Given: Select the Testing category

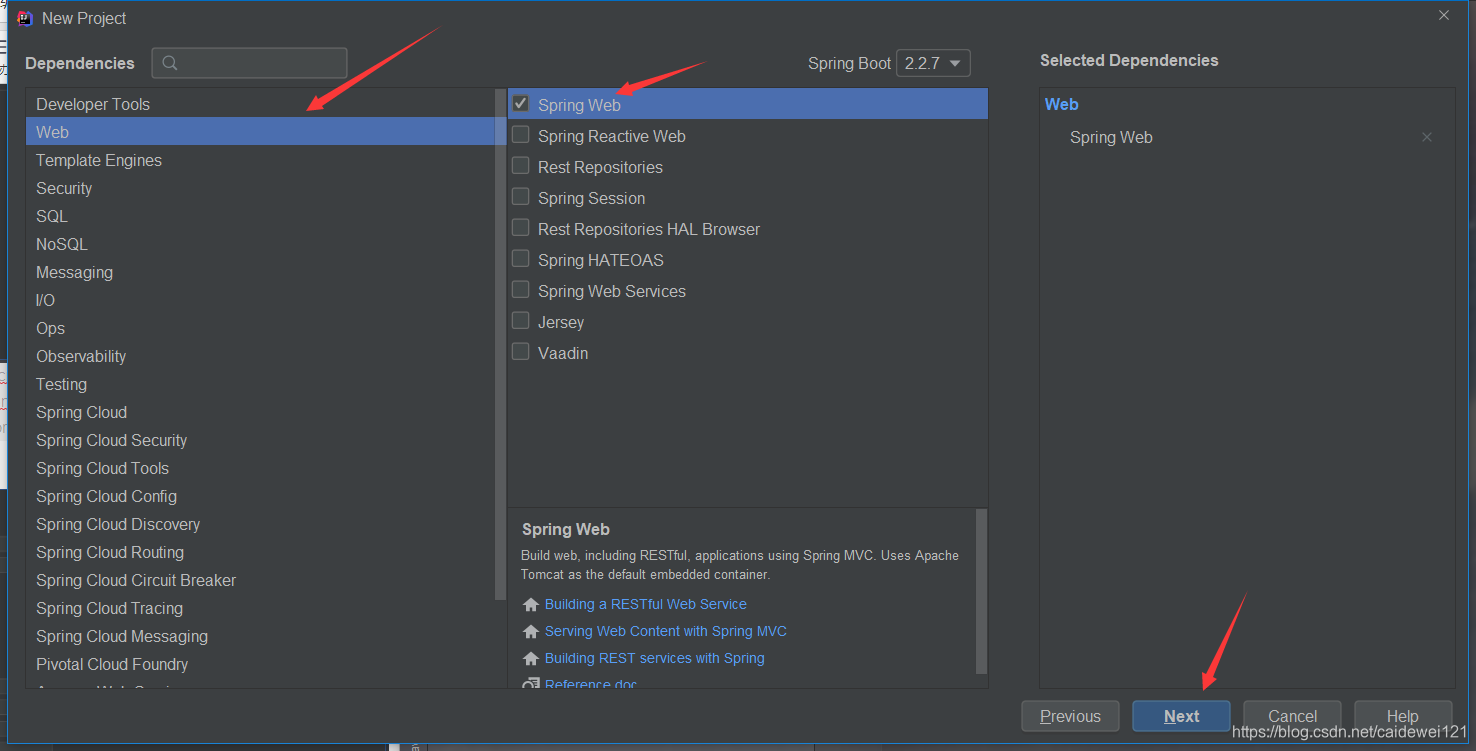Looking at the screenshot, I should click(260, 384).
